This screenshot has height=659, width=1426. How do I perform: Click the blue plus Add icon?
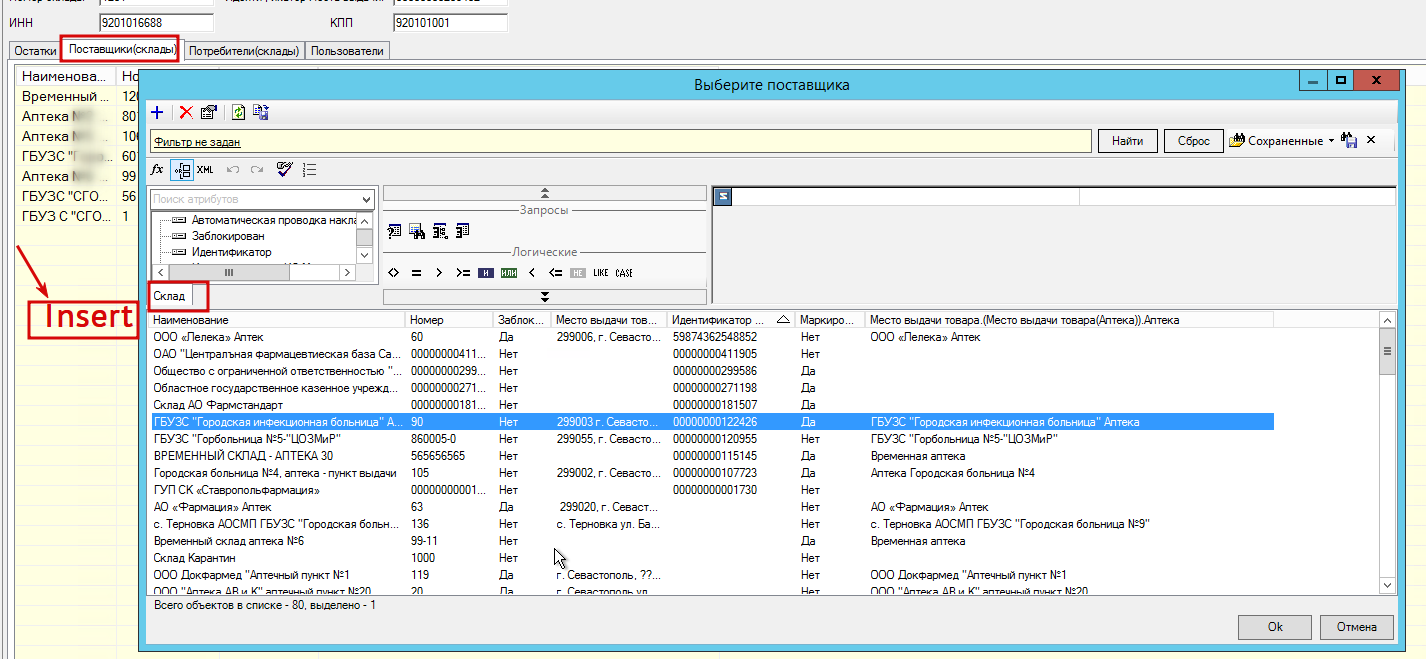157,113
